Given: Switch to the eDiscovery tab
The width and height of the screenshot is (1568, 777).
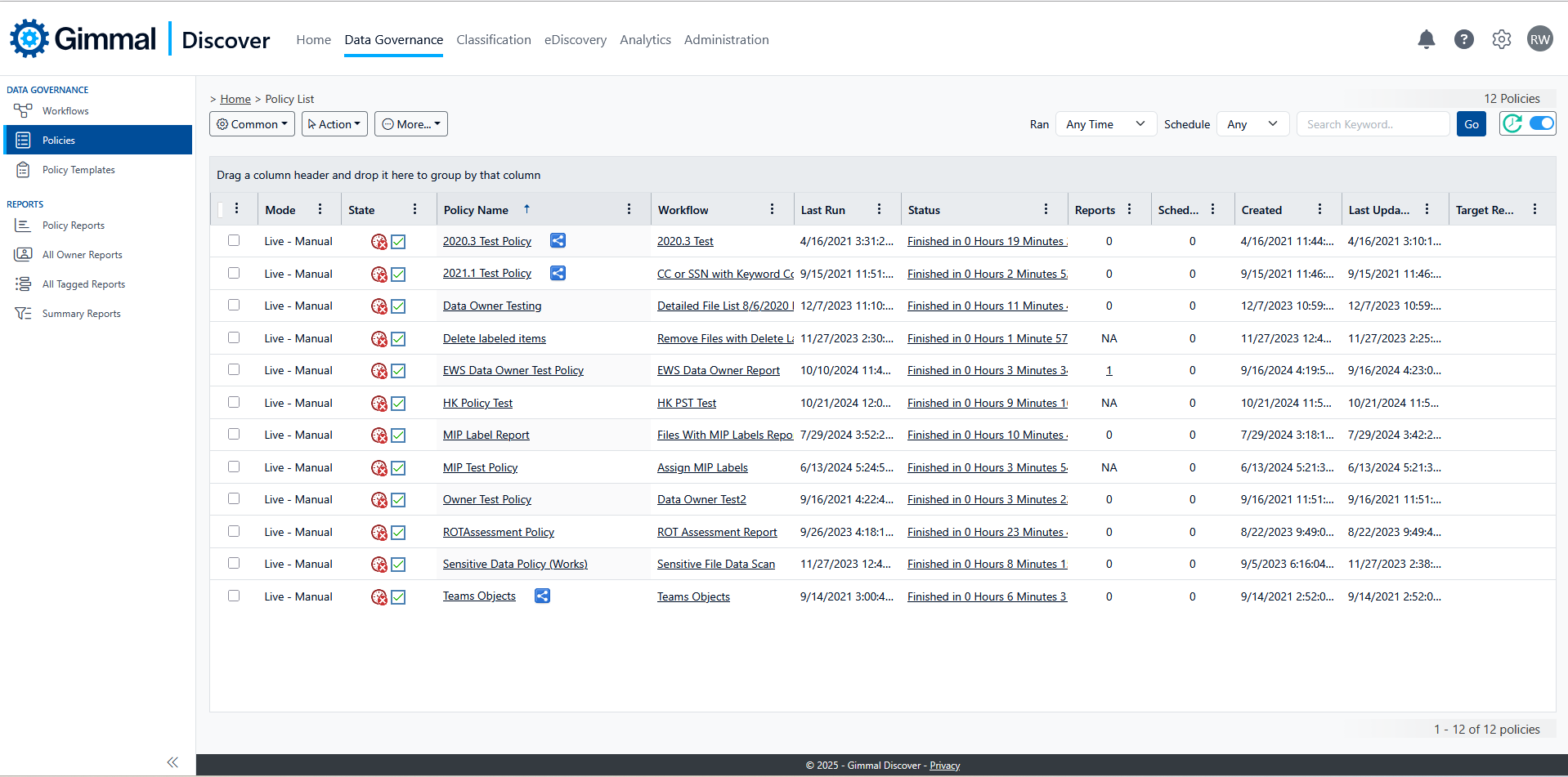Looking at the screenshot, I should (x=575, y=40).
